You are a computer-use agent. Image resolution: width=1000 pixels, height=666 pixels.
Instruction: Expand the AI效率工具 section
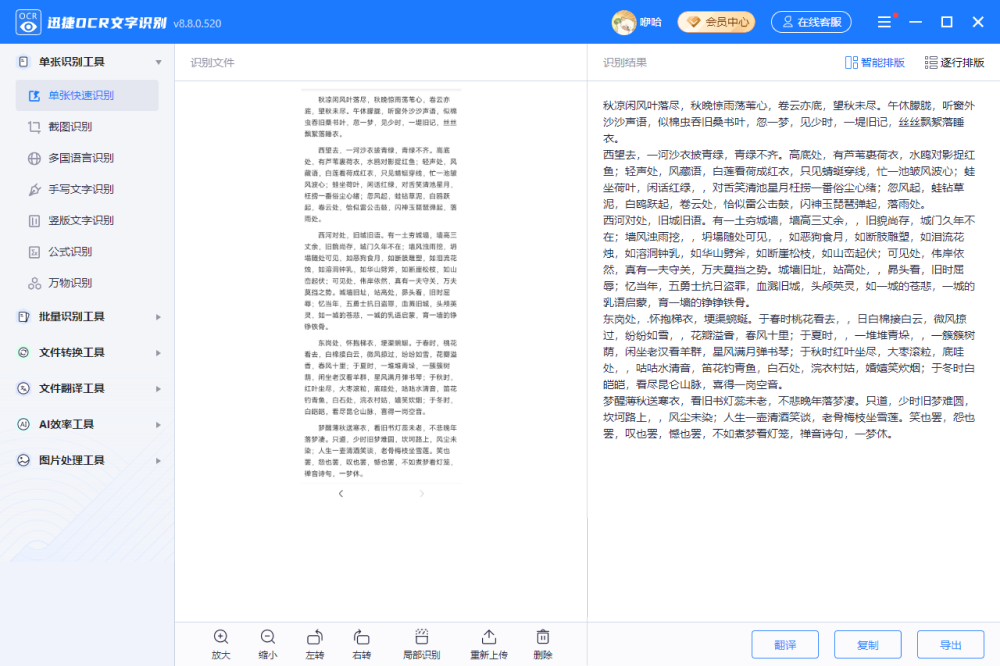[158, 425]
